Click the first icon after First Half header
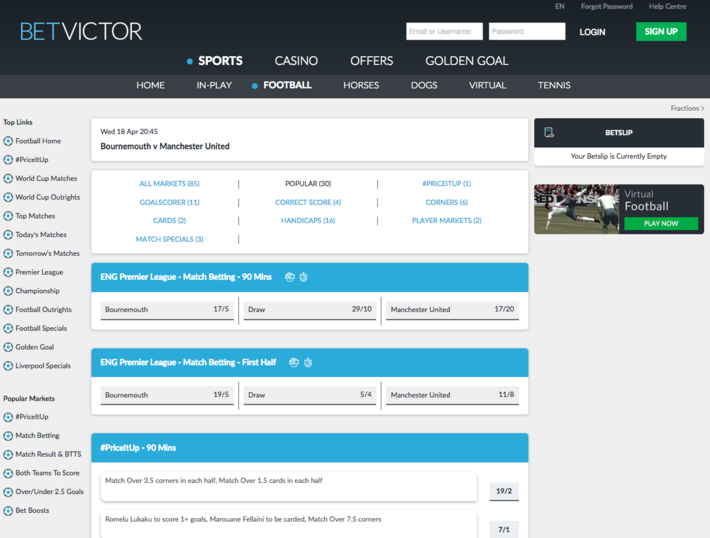The height and width of the screenshot is (538, 710). pyautogui.click(x=294, y=362)
